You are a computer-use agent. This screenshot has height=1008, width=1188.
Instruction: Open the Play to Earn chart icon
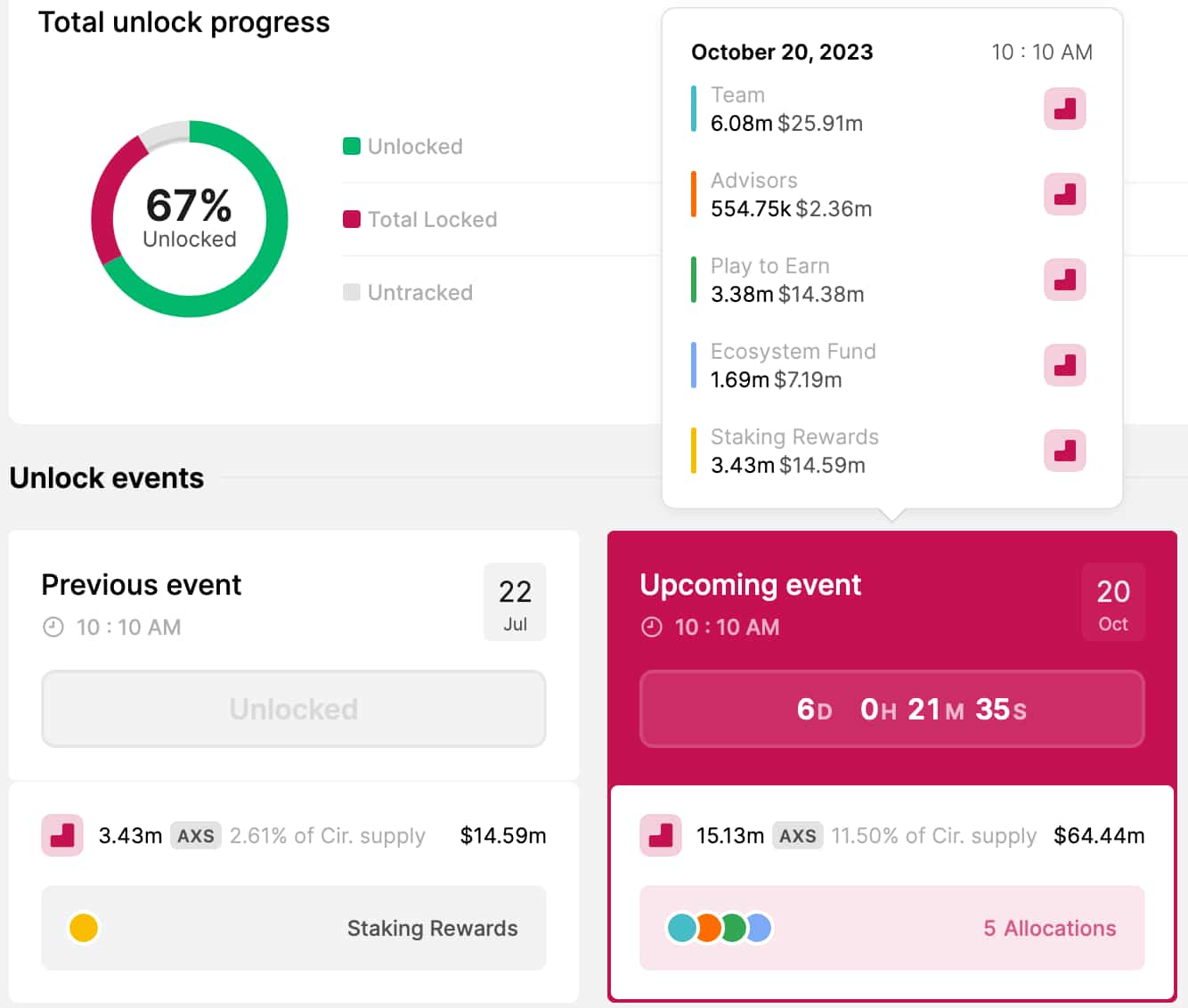click(1065, 280)
